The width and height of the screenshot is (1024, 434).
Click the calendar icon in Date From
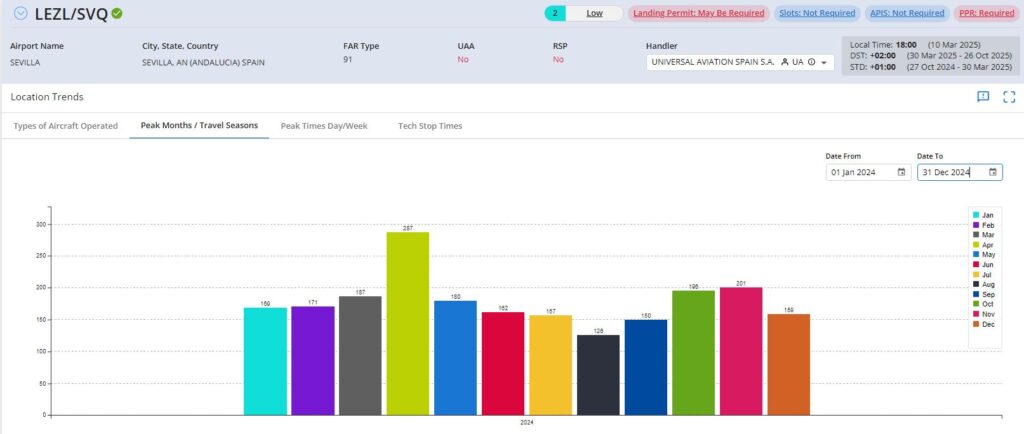(901, 172)
